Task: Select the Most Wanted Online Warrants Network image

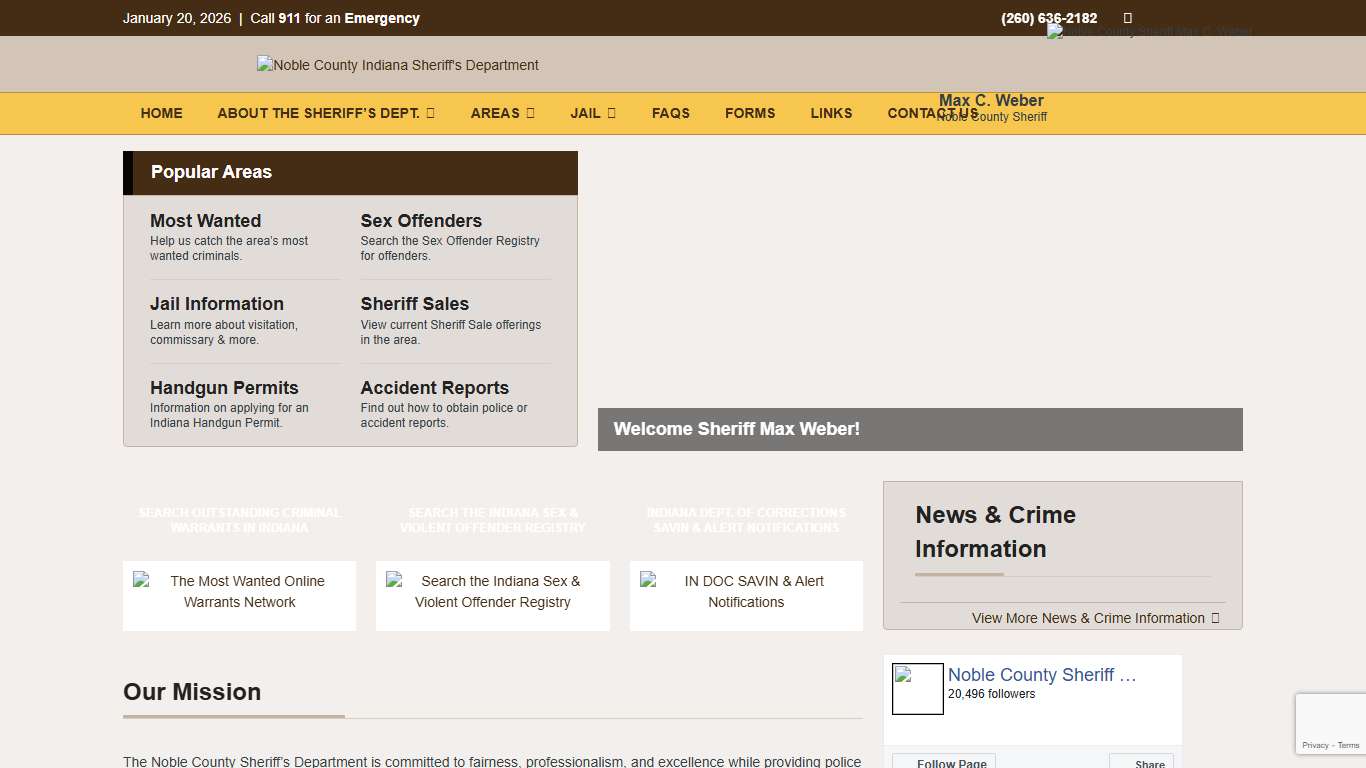Action: [239, 592]
